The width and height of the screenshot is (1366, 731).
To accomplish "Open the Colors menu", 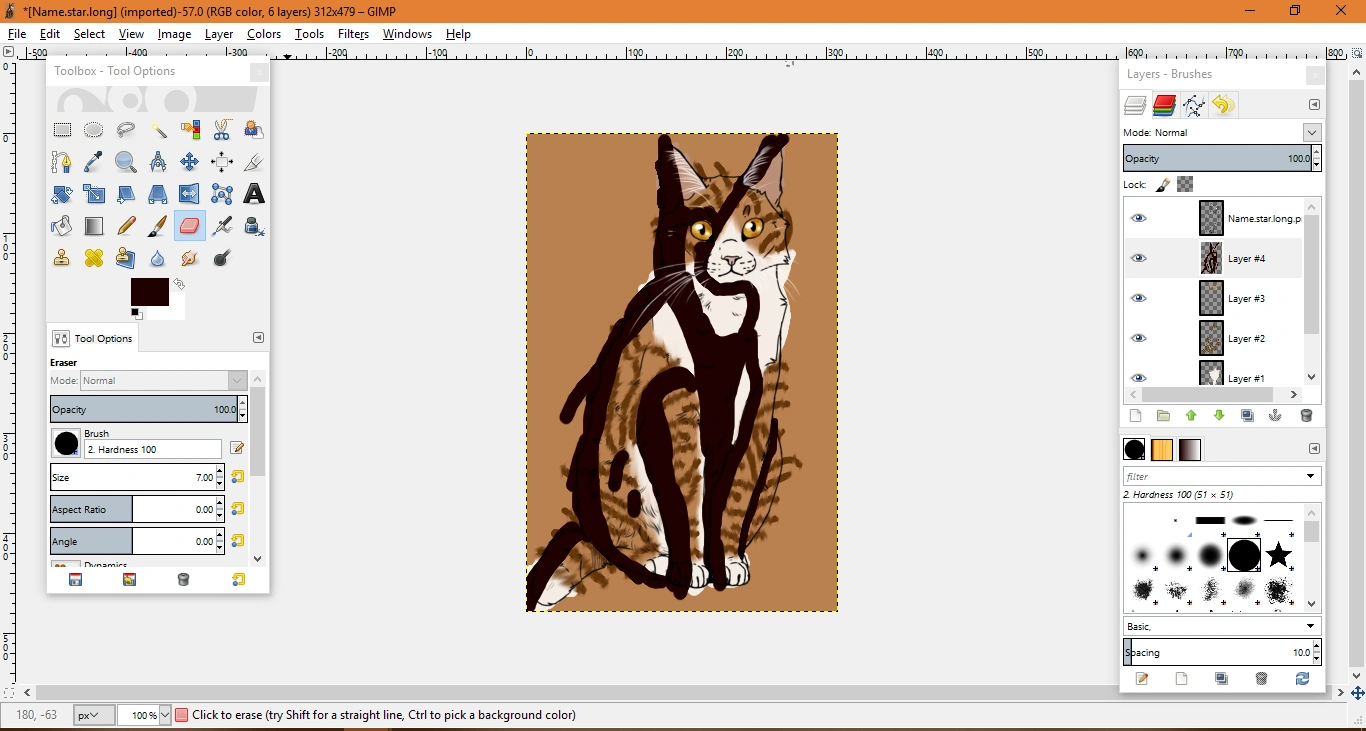I will click(x=264, y=34).
